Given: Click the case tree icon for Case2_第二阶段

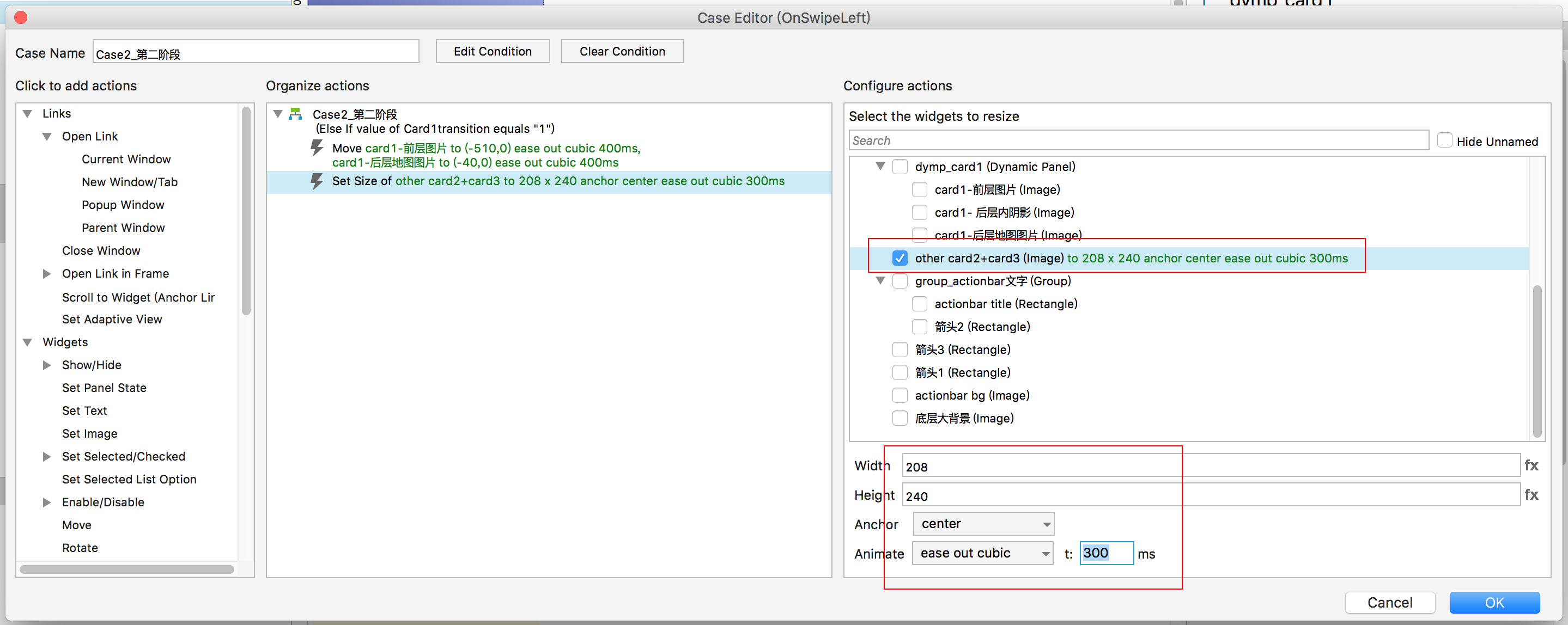Looking at the screenshot, I should (296, 114).
